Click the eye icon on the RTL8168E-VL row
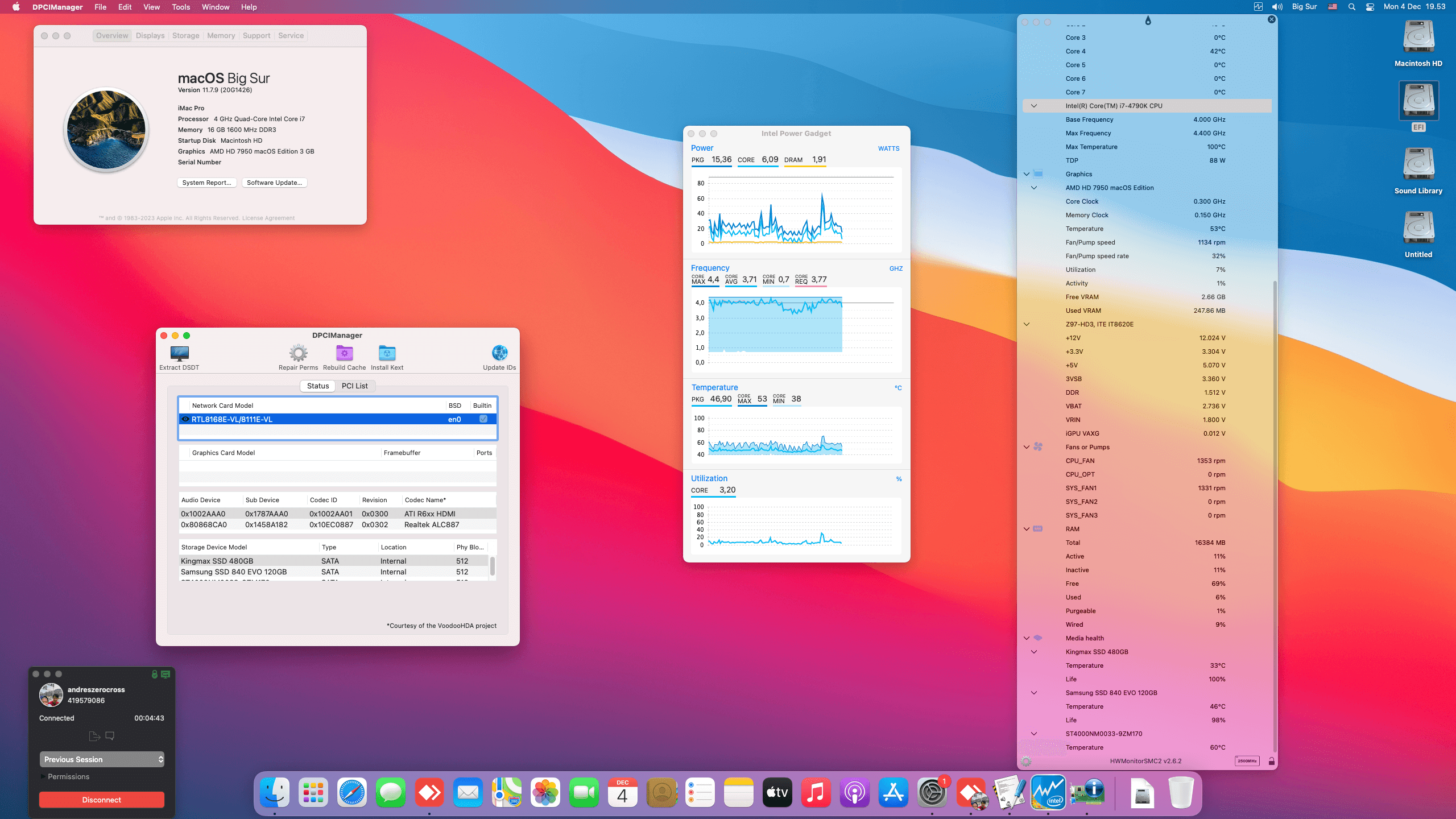The image size is (1456, 819). (x=185, y=419)
